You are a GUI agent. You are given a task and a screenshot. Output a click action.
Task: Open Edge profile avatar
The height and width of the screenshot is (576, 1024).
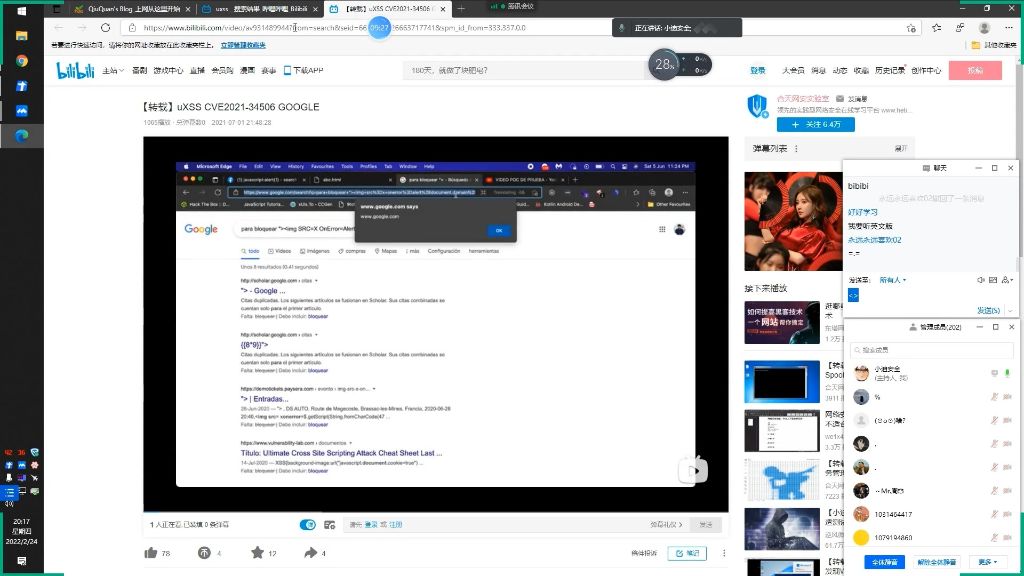984,27
